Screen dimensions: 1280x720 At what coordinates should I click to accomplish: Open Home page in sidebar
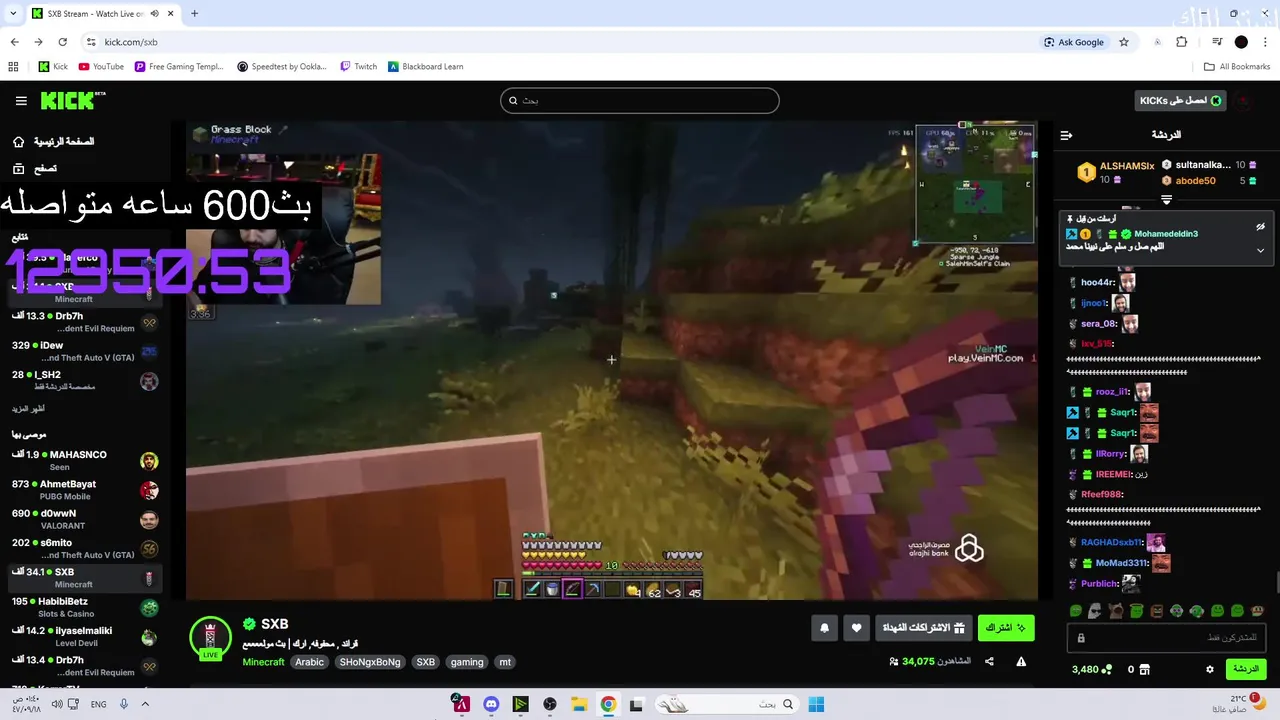pos(54,142)
